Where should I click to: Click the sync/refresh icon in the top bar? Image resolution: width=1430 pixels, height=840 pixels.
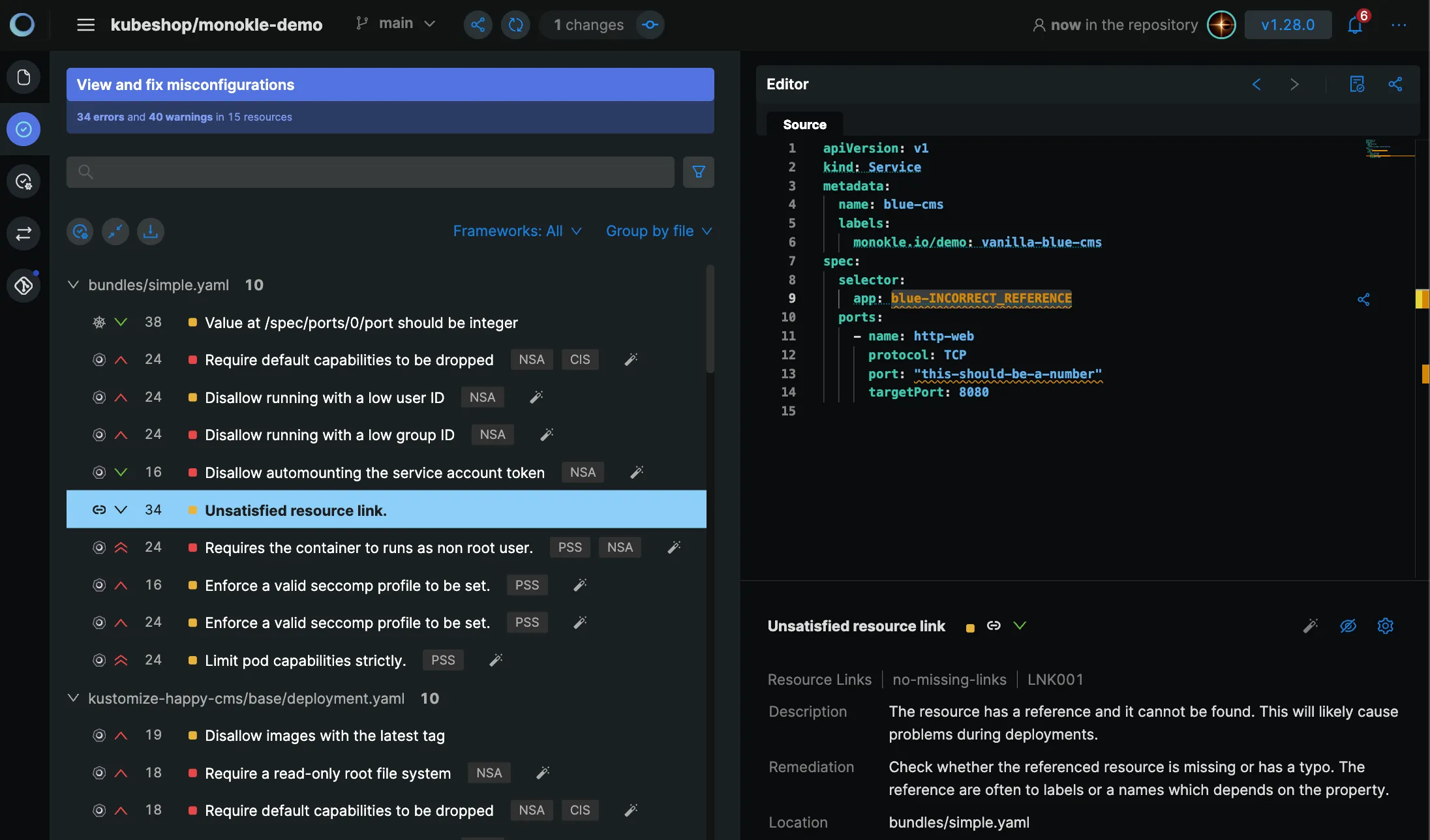(x=515, y=24)
